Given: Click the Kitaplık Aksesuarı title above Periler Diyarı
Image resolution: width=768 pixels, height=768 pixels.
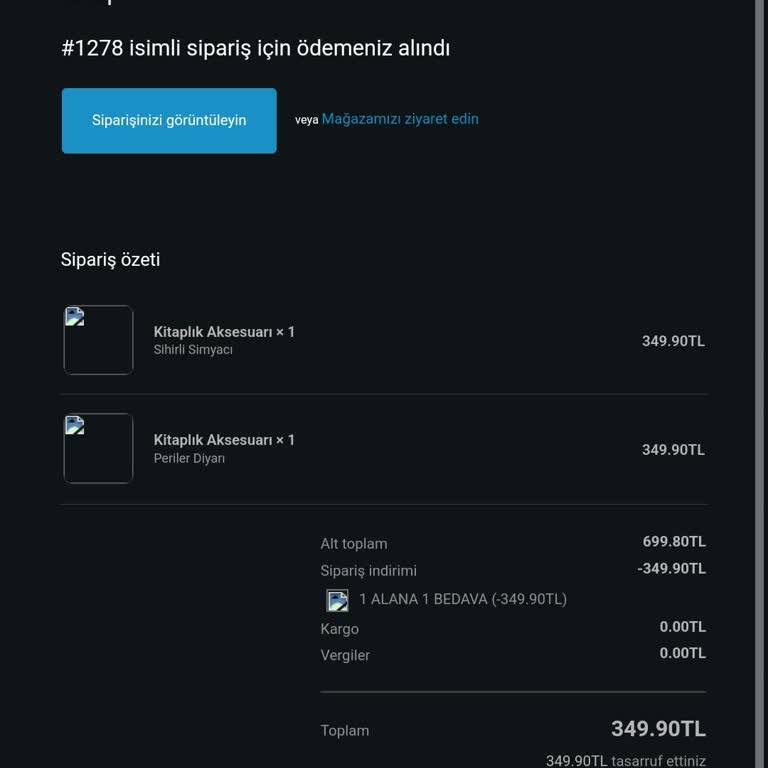Looking at the screenshot, I should [224, 440].
